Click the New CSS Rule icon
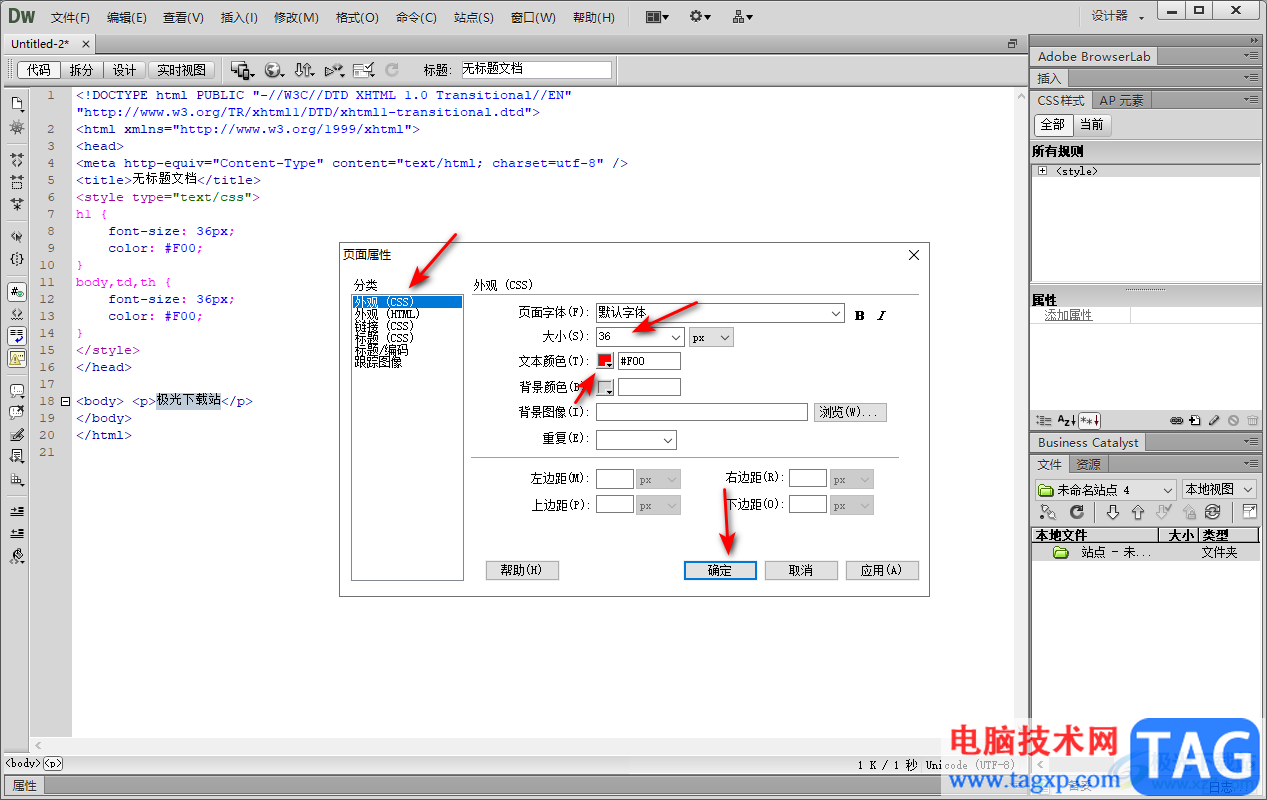 point(1195,421)
